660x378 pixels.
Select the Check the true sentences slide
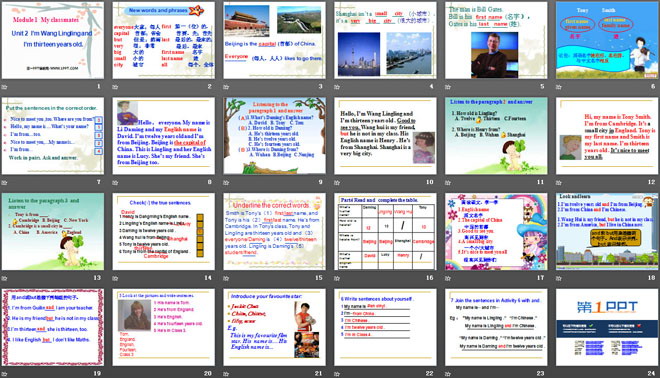[164, 232]
